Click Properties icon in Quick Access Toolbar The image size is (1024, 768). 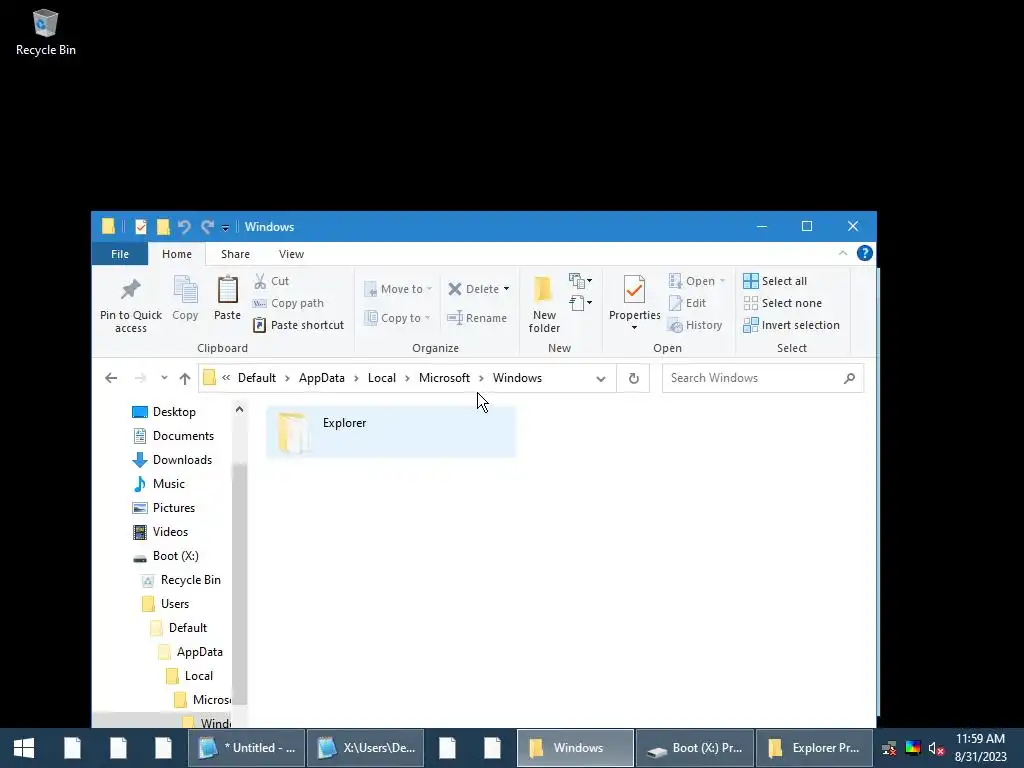click(x=140, y=227)
